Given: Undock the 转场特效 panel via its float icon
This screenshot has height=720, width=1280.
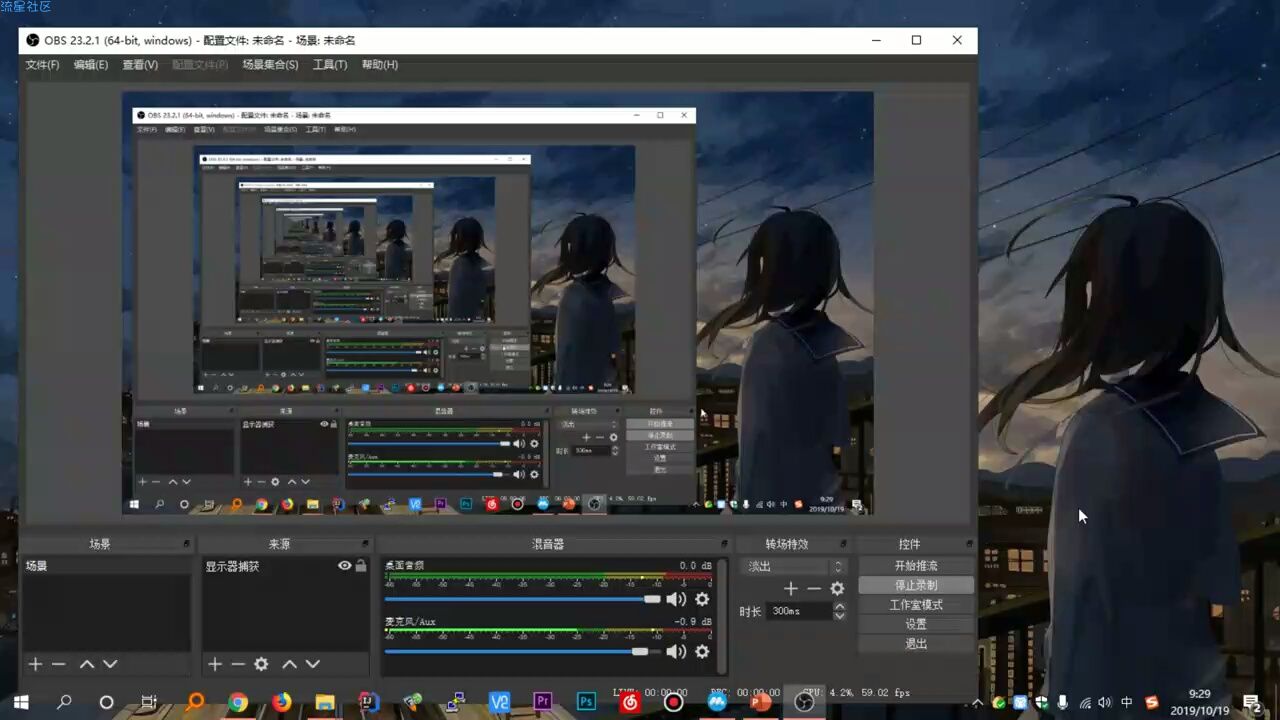Looking at the screenshot, I should point(845,544).
